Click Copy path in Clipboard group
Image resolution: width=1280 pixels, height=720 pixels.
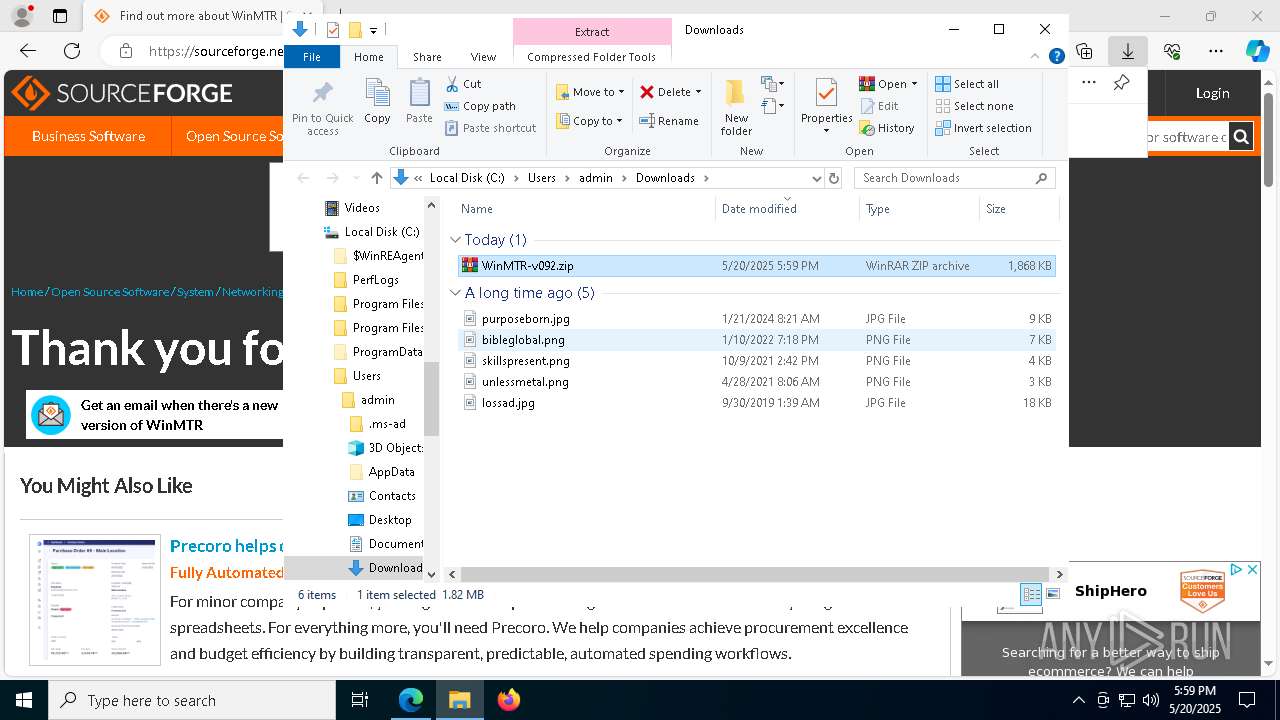(x=480, y=106)
